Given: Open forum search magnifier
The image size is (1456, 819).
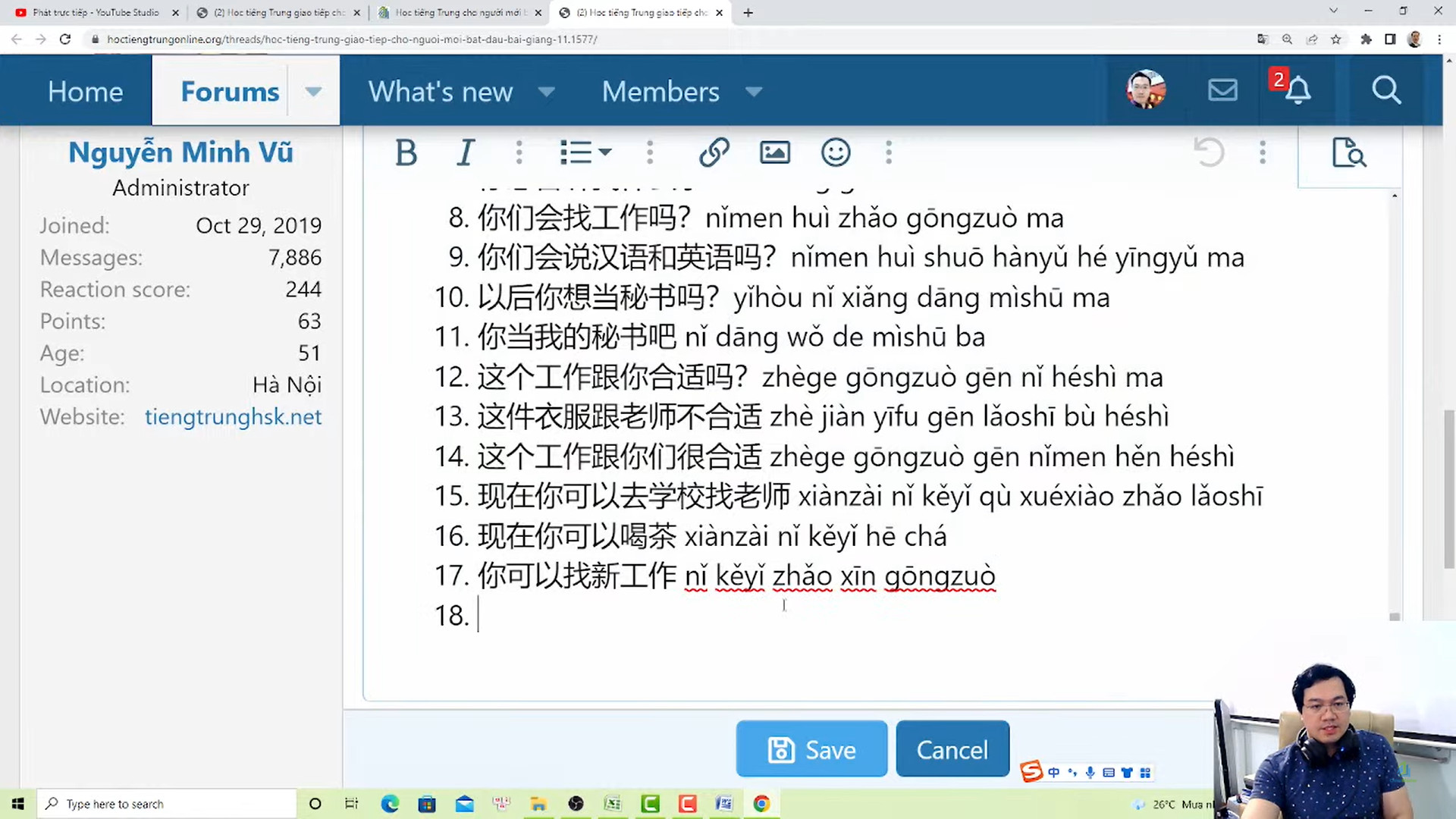Looking at the screenshot, I should pos(1385,90).
